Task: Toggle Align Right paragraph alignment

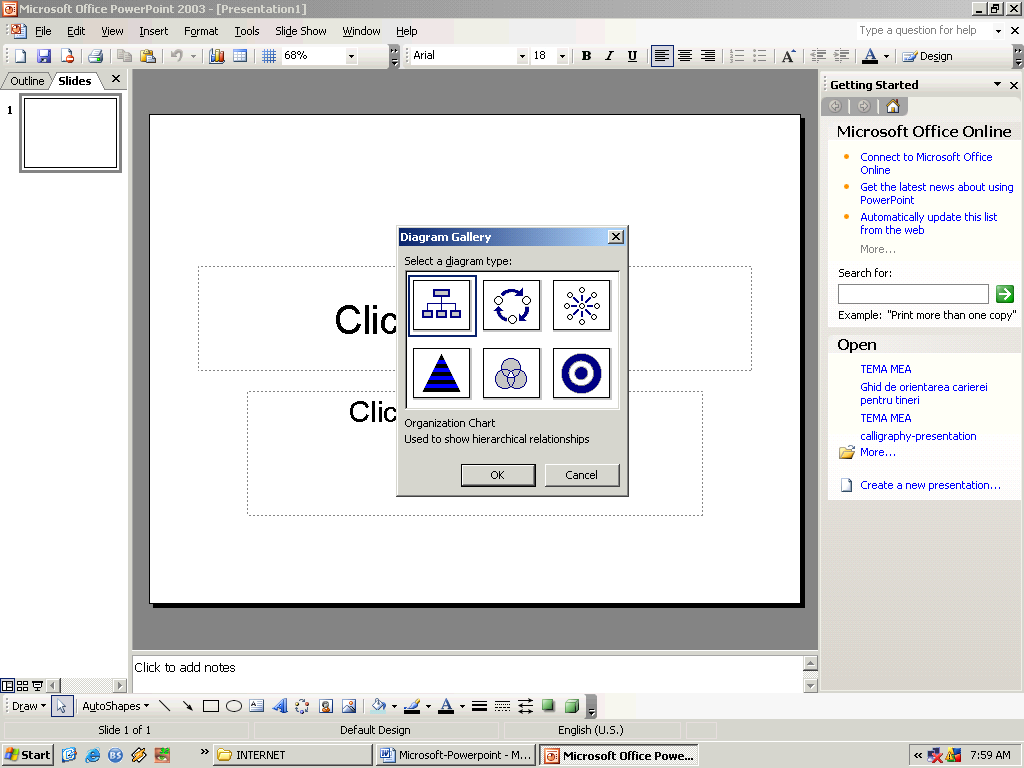Action: (x=707, y=56)
